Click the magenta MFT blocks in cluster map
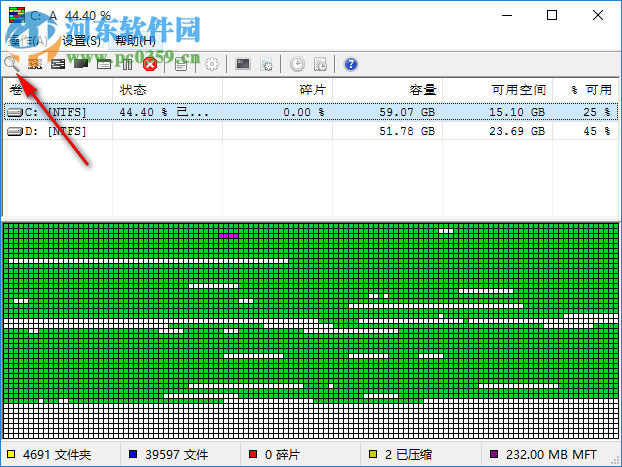 point(228,236)
